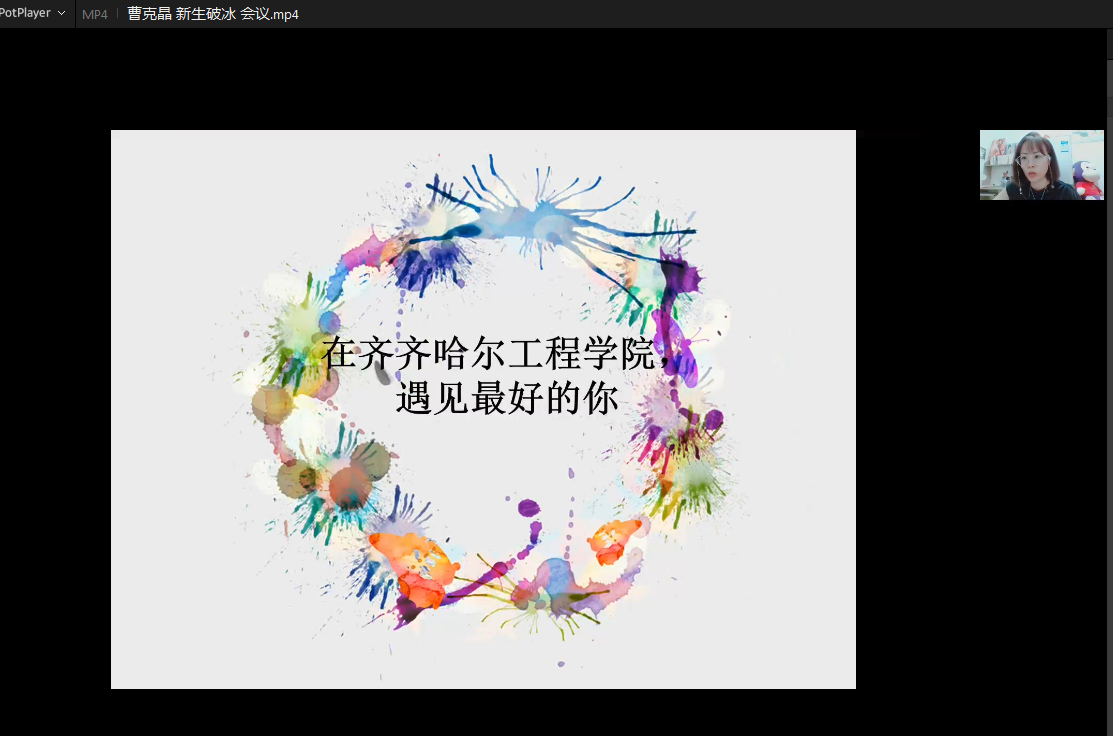Click the black area below the slide
The image size is (1113, 736).
click(480, 712)
